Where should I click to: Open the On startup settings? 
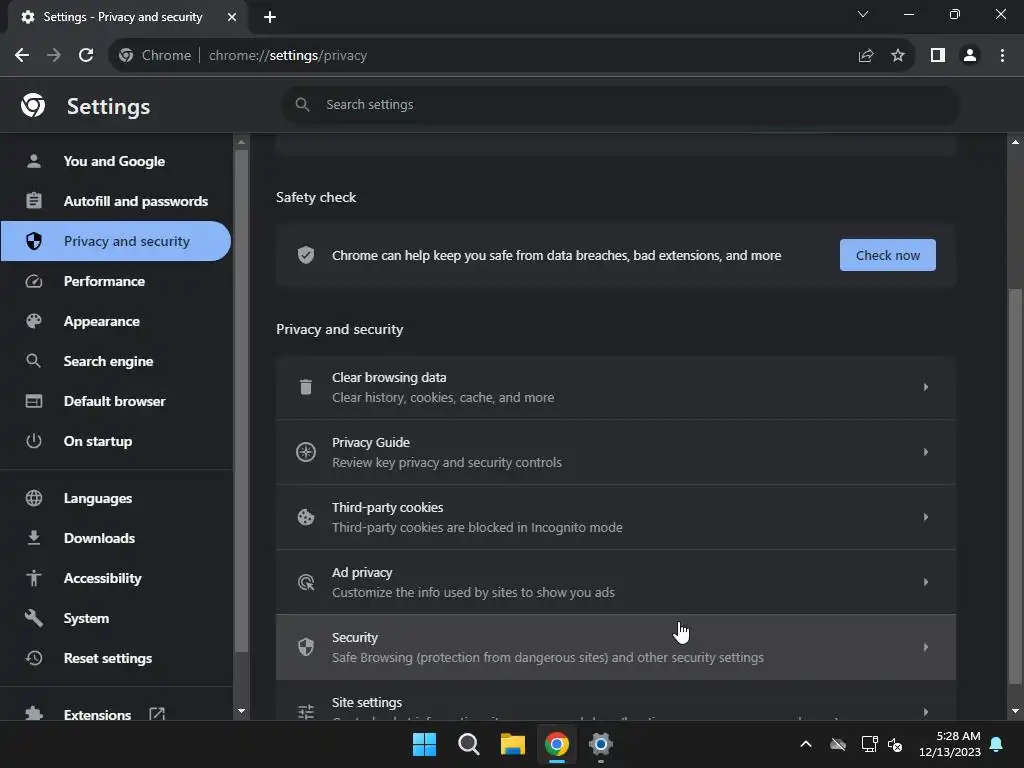116,441
